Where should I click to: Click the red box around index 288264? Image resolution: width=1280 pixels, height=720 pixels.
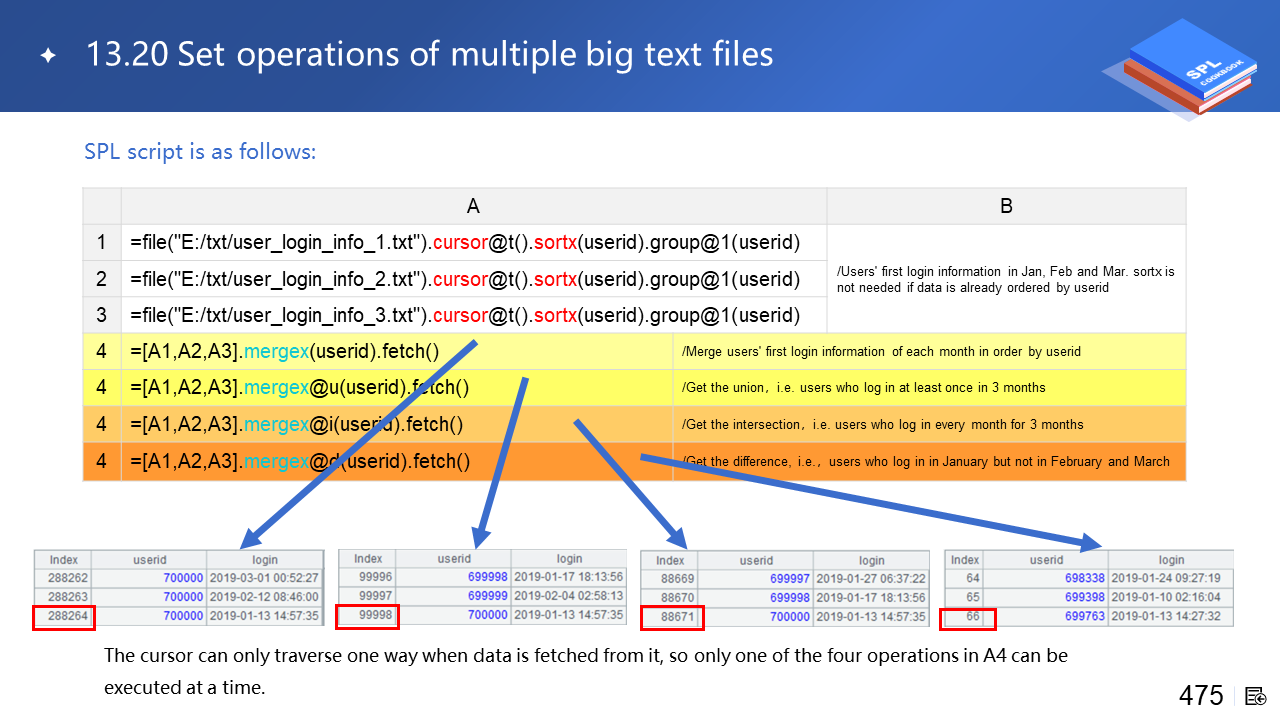(64, 617)
